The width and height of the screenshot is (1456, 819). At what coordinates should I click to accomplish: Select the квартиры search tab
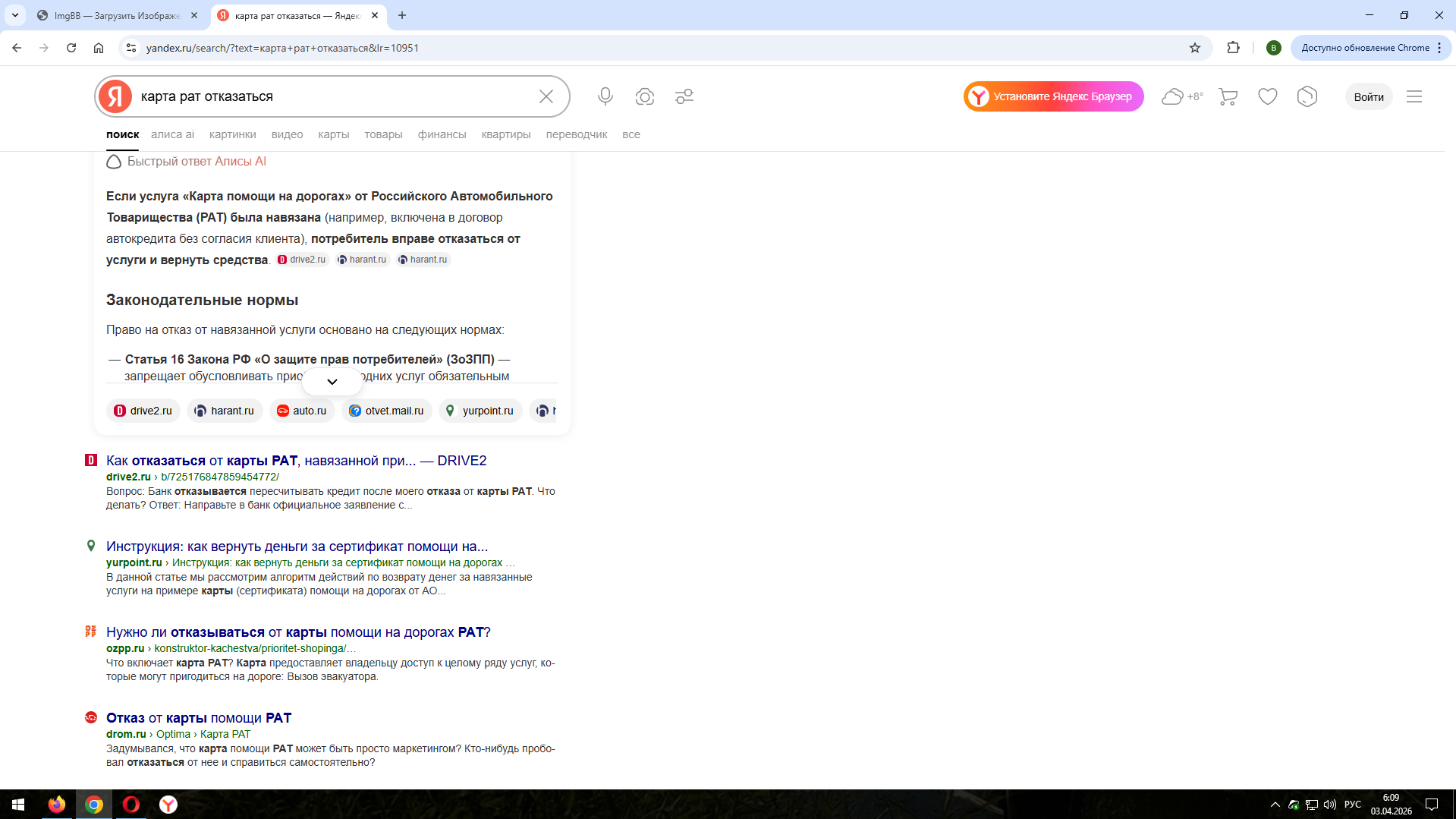(506, 134)
